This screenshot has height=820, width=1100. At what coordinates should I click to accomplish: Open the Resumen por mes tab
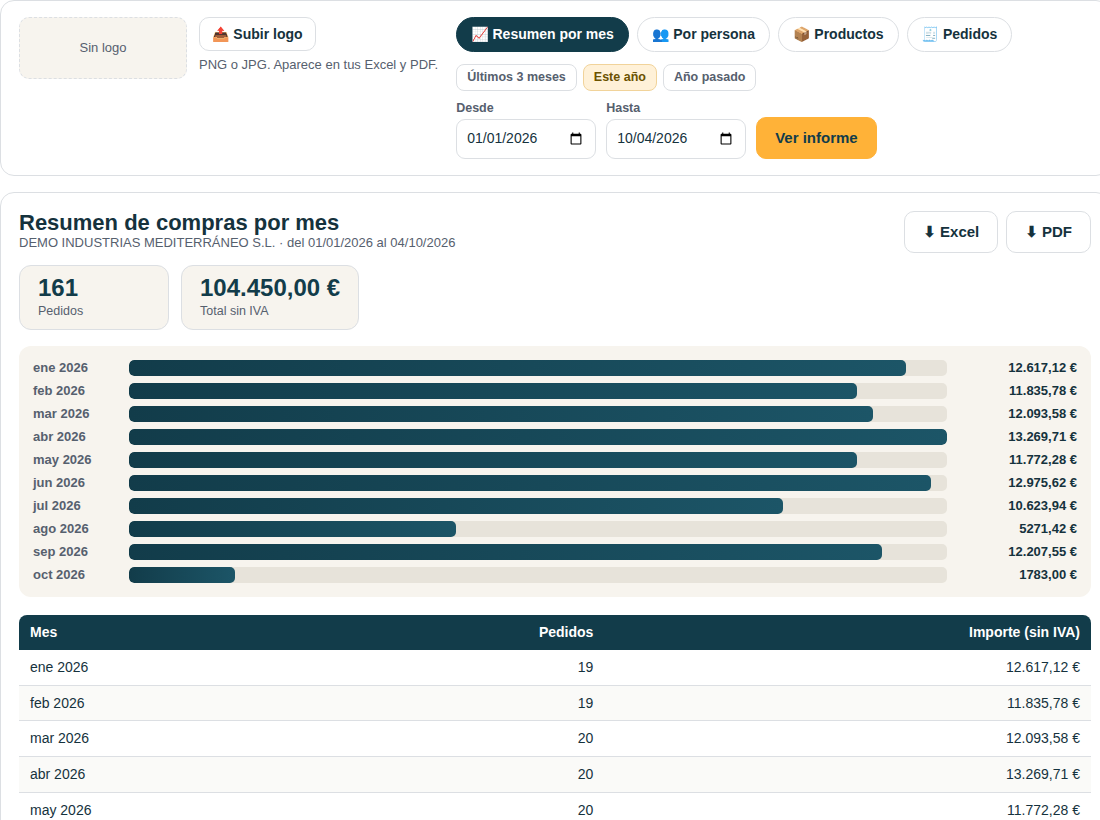pyautogui.click(x=542, y=34)
